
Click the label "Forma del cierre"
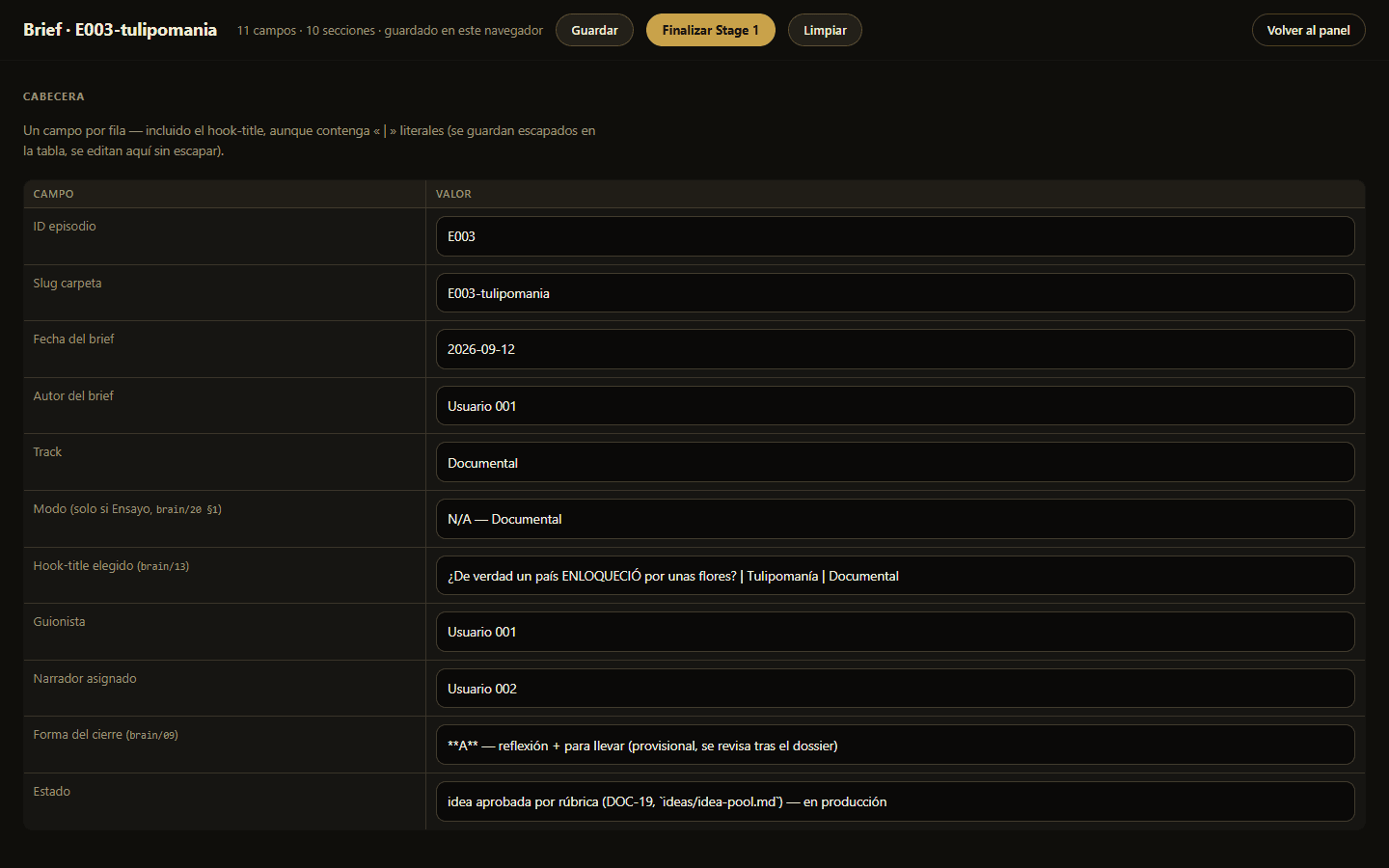click(77, 735)
